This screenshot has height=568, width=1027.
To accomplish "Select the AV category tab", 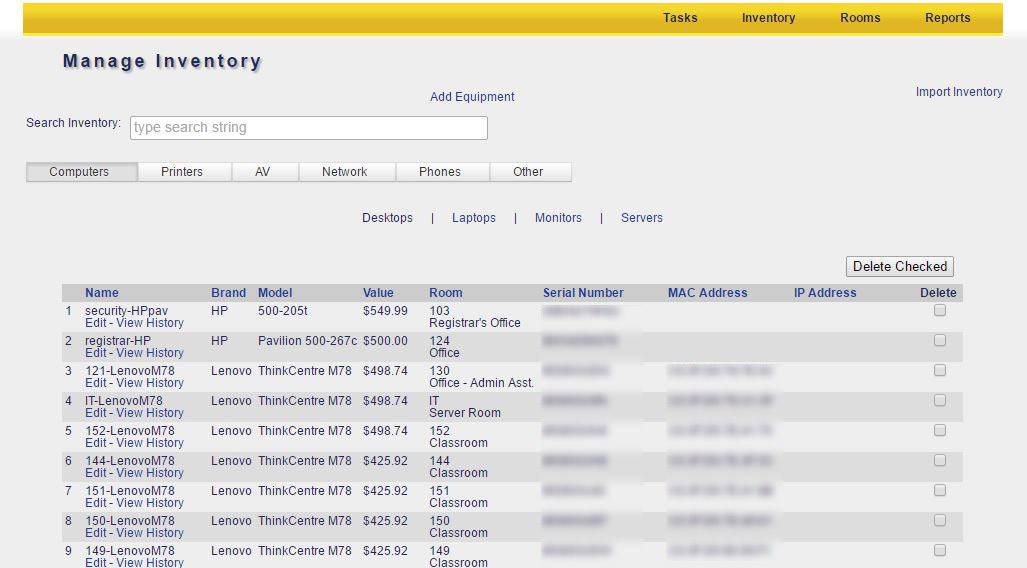I will point(262,172).
